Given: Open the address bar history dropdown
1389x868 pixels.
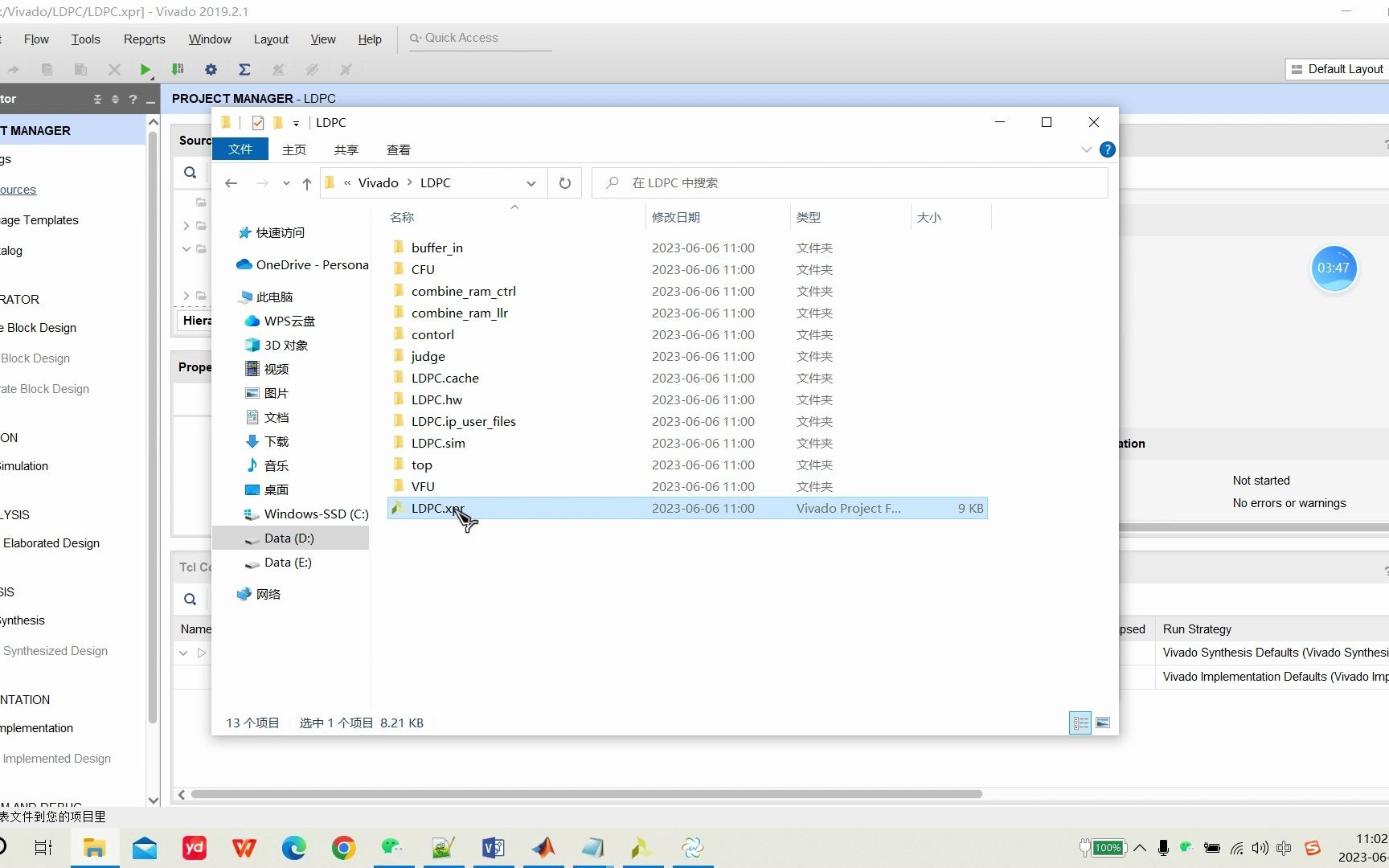Looking at the screenshot, I should (531, 183).
